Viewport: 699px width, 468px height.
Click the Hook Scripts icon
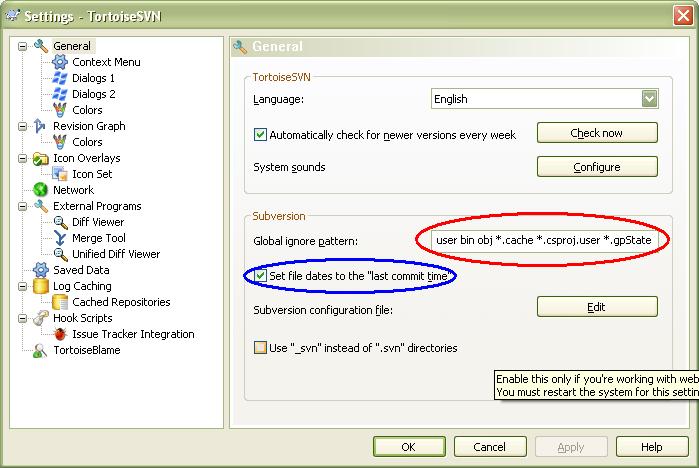click(x=41, y=318)
